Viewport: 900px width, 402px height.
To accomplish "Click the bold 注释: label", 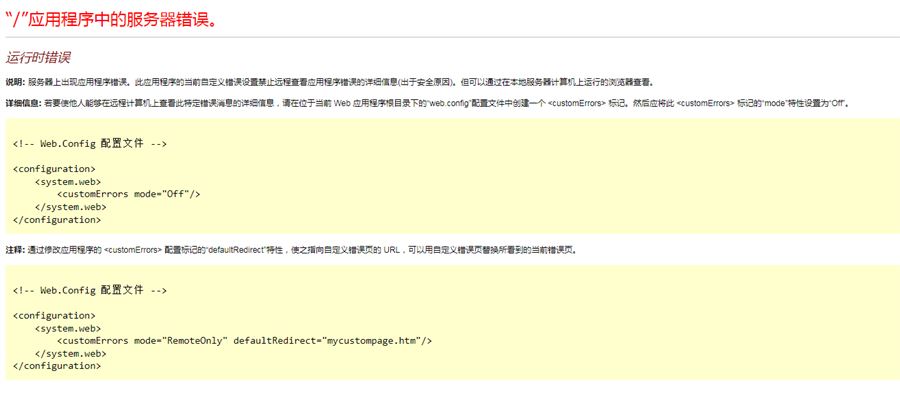I will [x=15, y=249].
